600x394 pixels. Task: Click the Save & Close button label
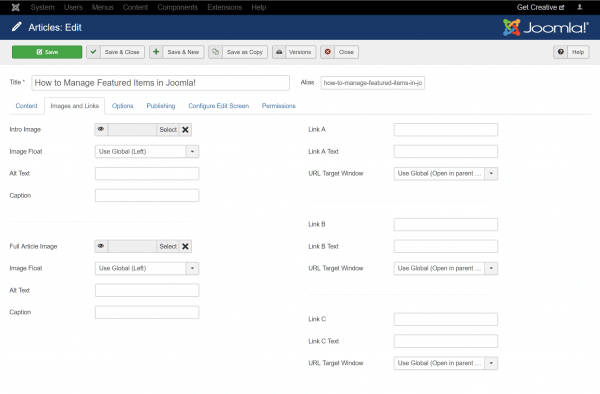pyautogui.click(x=122, y=52)
